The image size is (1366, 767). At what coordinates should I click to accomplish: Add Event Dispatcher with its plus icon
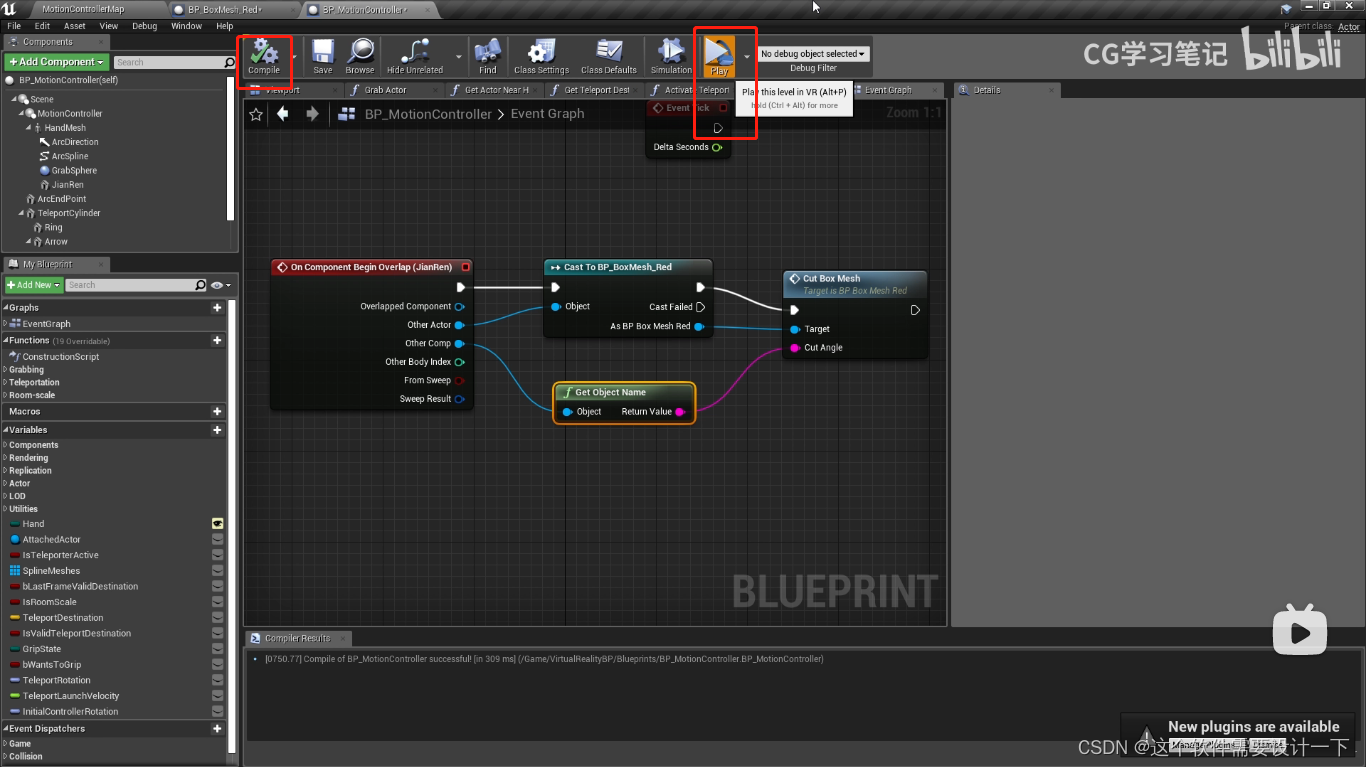(x=217, y=729)
